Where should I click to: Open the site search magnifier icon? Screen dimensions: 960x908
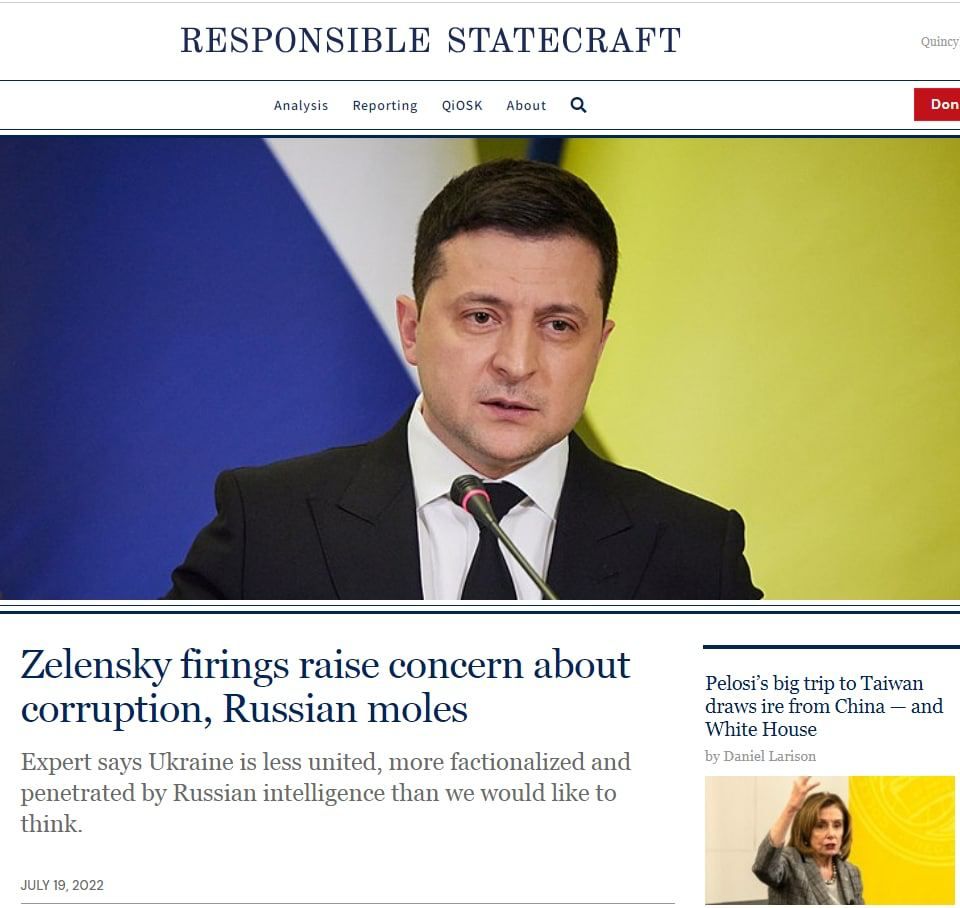click(578, 105)
